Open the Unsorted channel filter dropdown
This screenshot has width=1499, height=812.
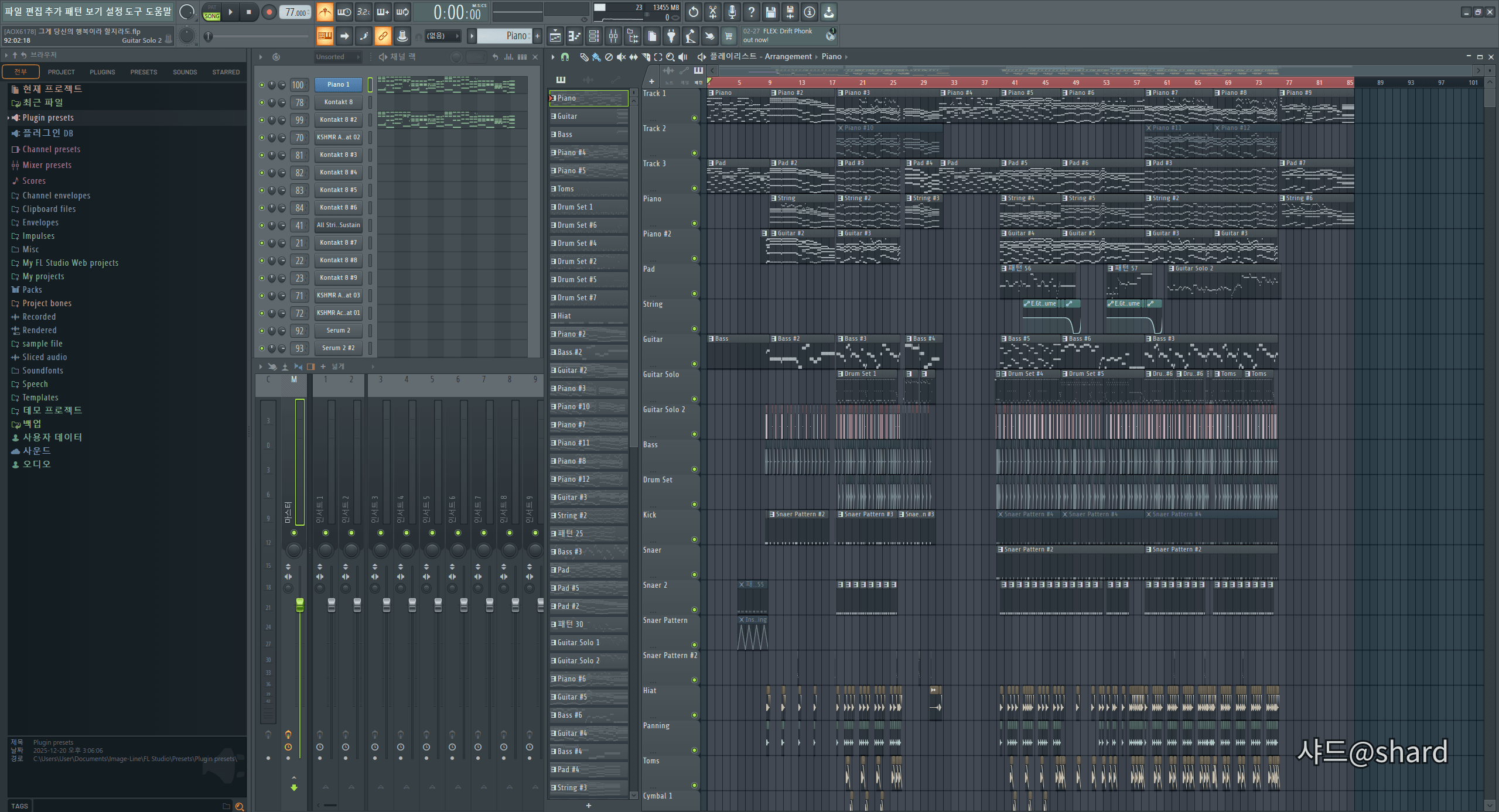pyautogui.click(x=337, y=57)
